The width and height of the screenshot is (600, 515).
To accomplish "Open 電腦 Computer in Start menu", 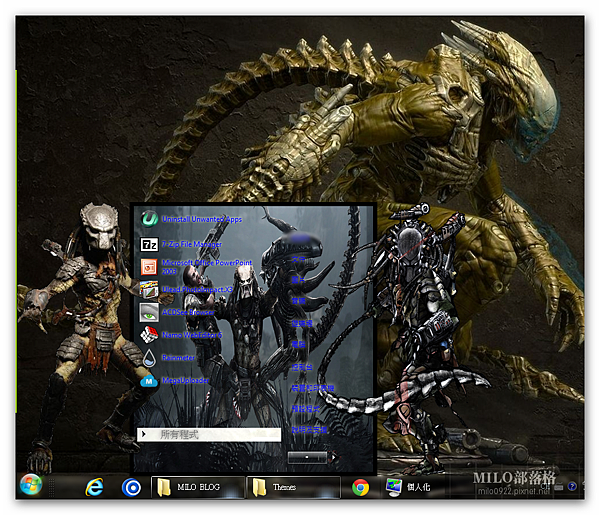I will coord(298,344).
